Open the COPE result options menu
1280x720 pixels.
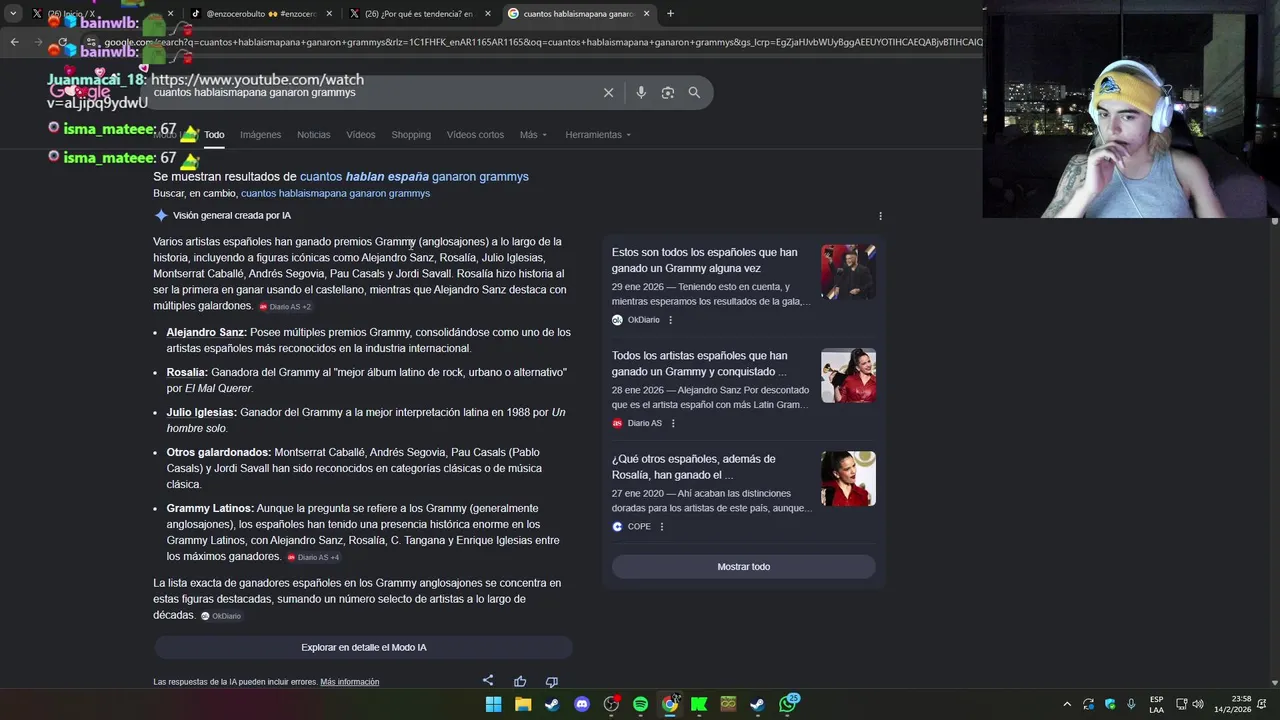pyautogui.click(x=662, y=526)
